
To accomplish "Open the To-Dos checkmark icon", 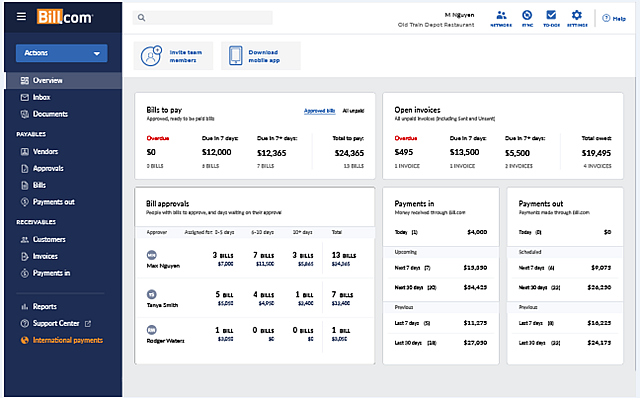I will pos(551,15).
